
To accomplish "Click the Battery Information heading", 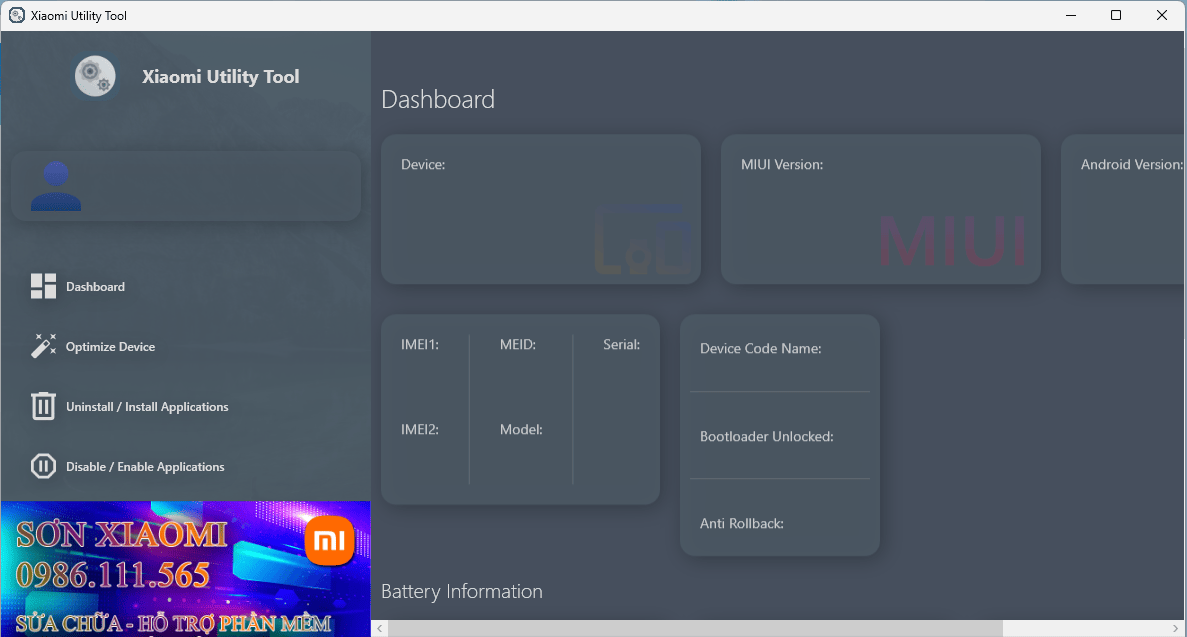I will [461, 591].
